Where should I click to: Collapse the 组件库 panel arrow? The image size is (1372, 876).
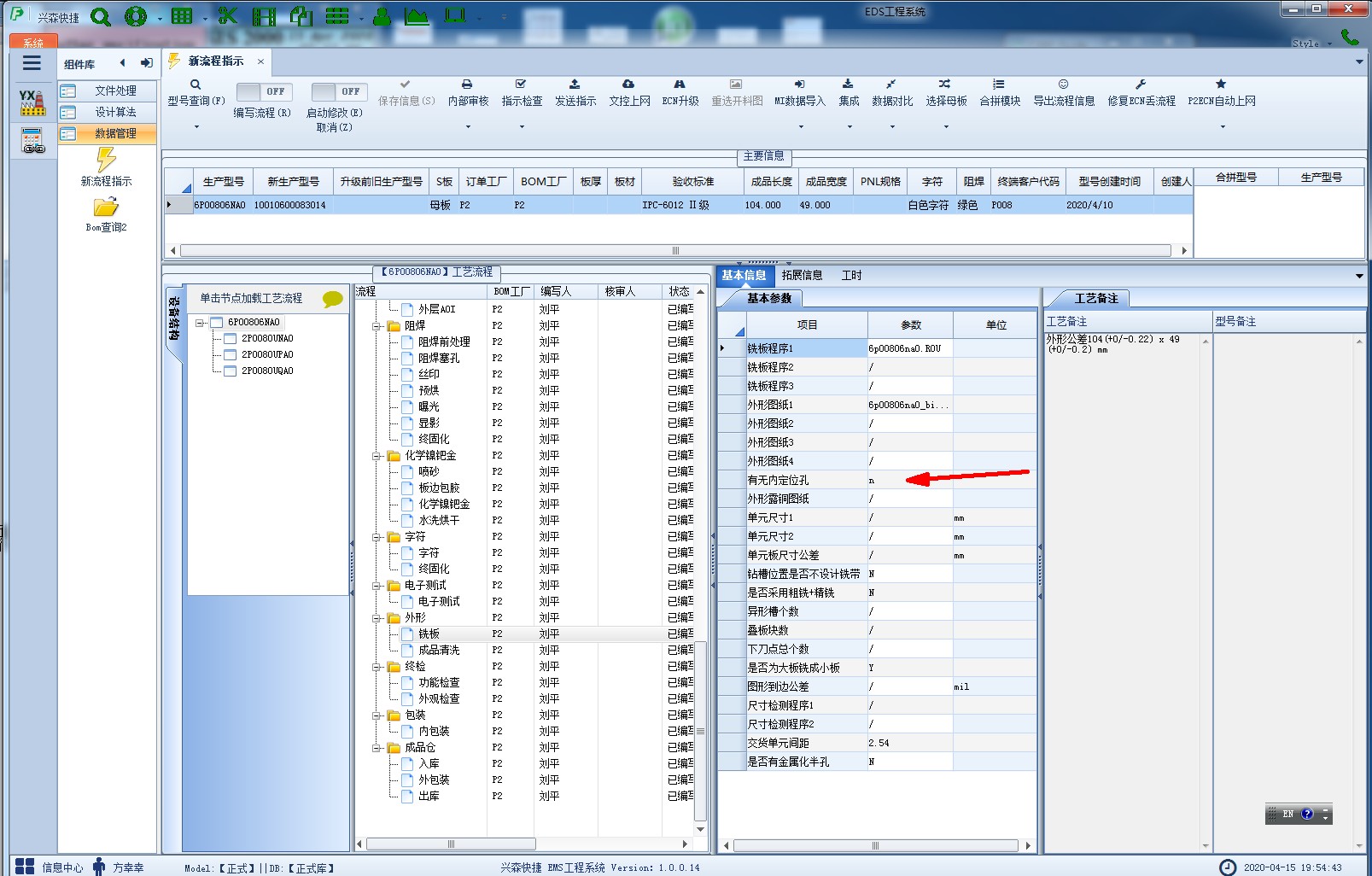123,63
